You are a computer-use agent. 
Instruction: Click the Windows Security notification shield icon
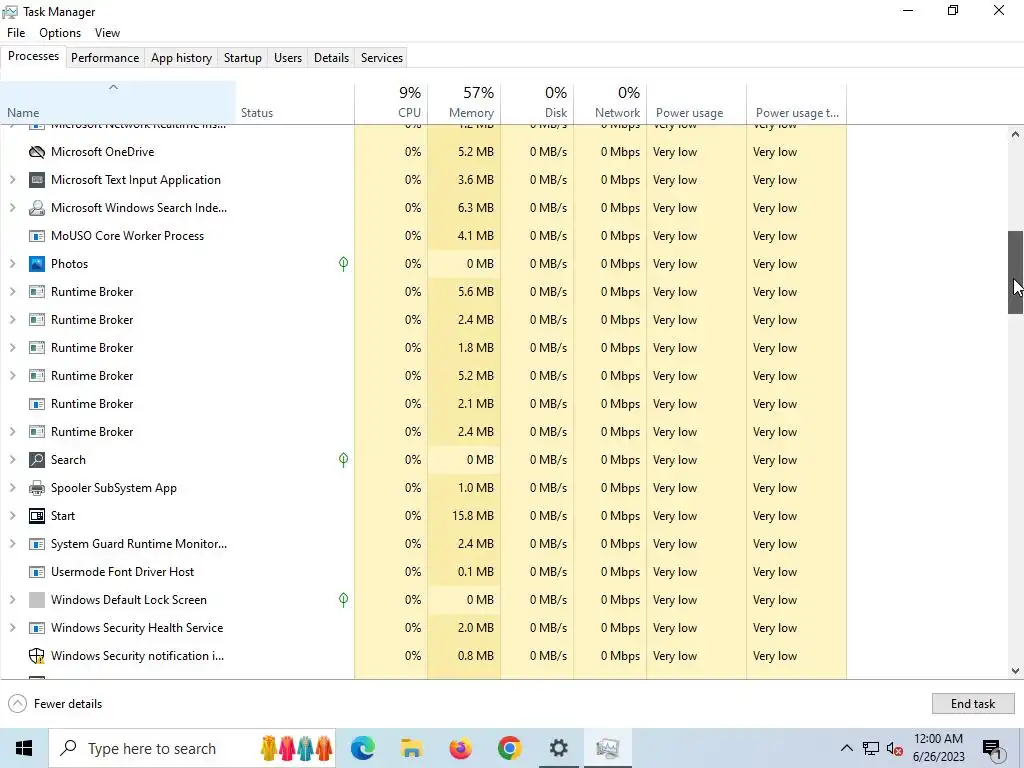tap(37, 656)
